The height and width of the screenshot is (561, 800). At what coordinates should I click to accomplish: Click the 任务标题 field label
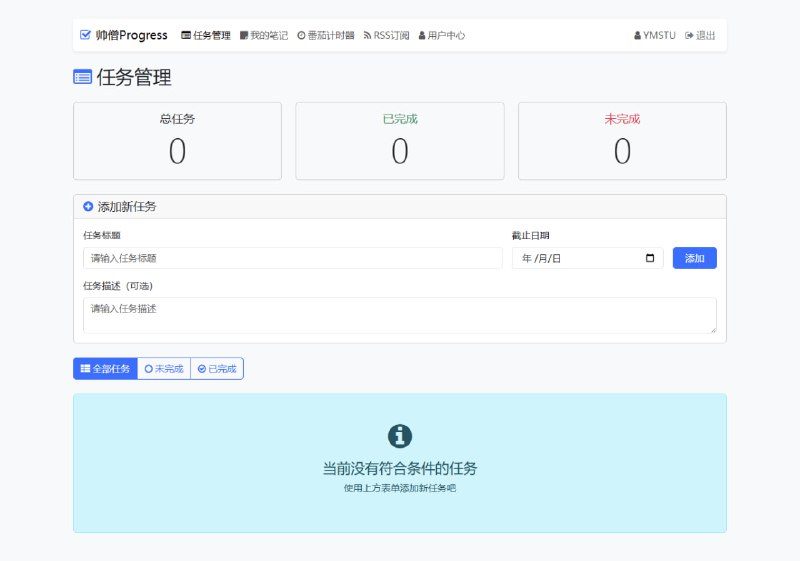[102, 235]
